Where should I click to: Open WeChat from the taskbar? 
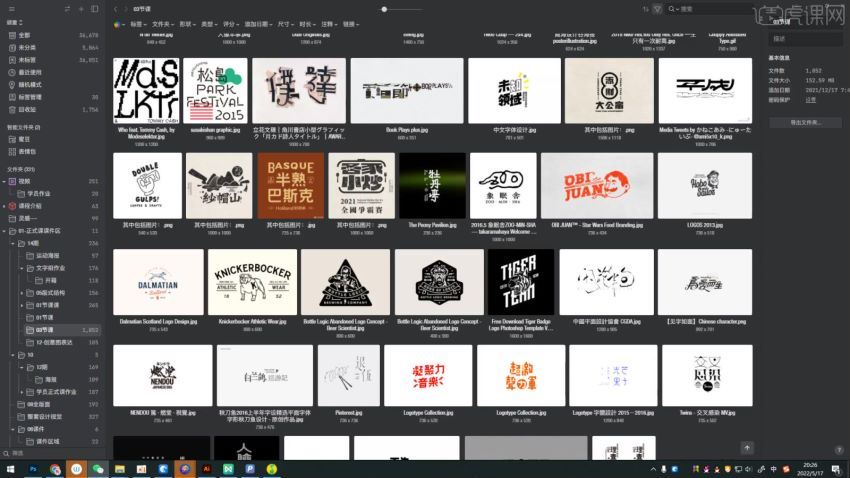[x=98, y=469]
